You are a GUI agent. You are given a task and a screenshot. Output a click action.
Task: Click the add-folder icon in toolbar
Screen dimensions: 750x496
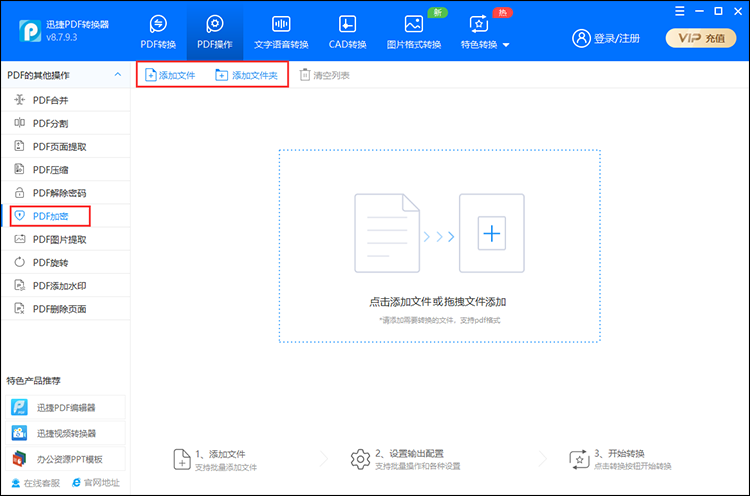point(221,75)
